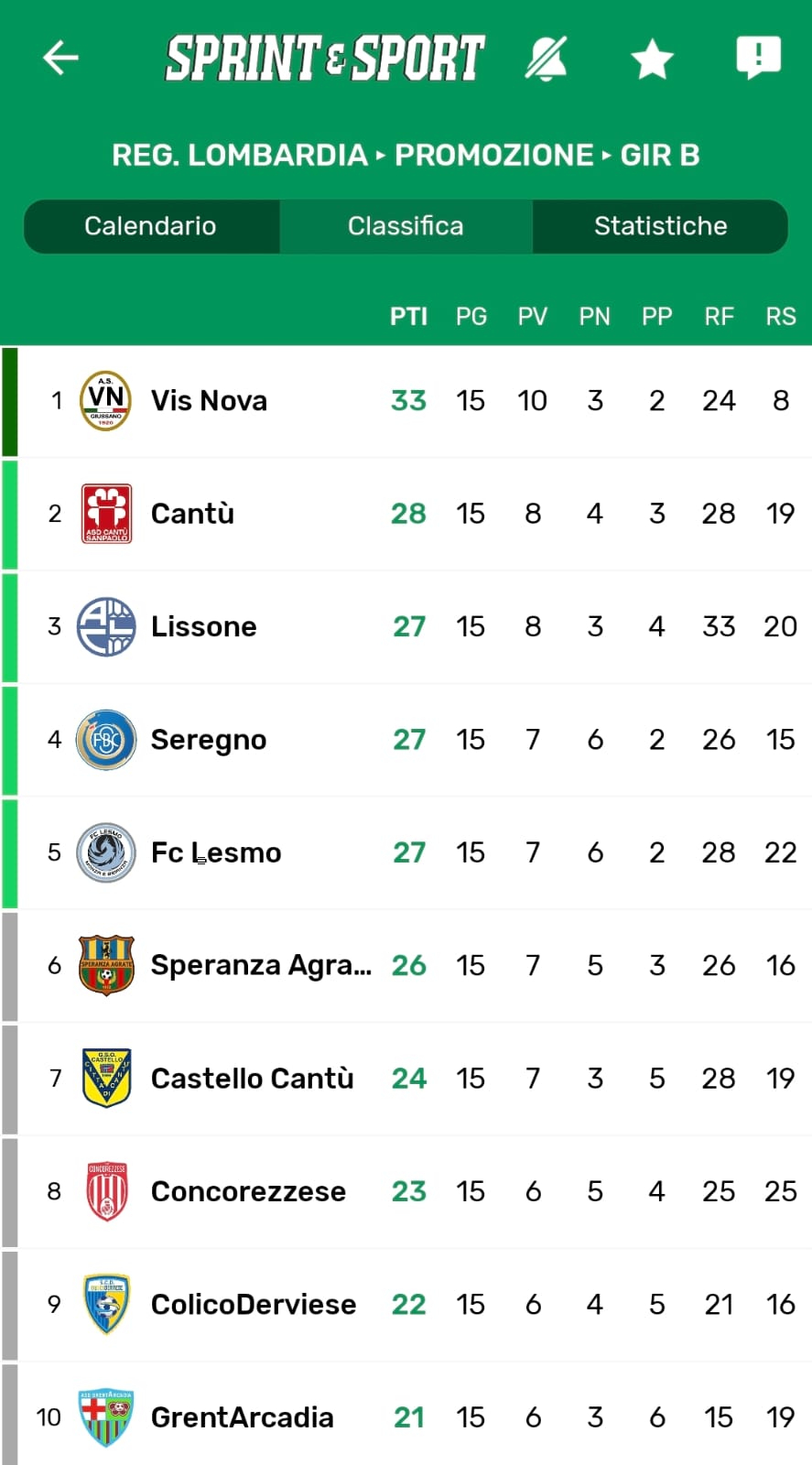812x1465 pixels.
Task: Select PROMOZIONE in the breadcrumb
Action: point(494,155)
